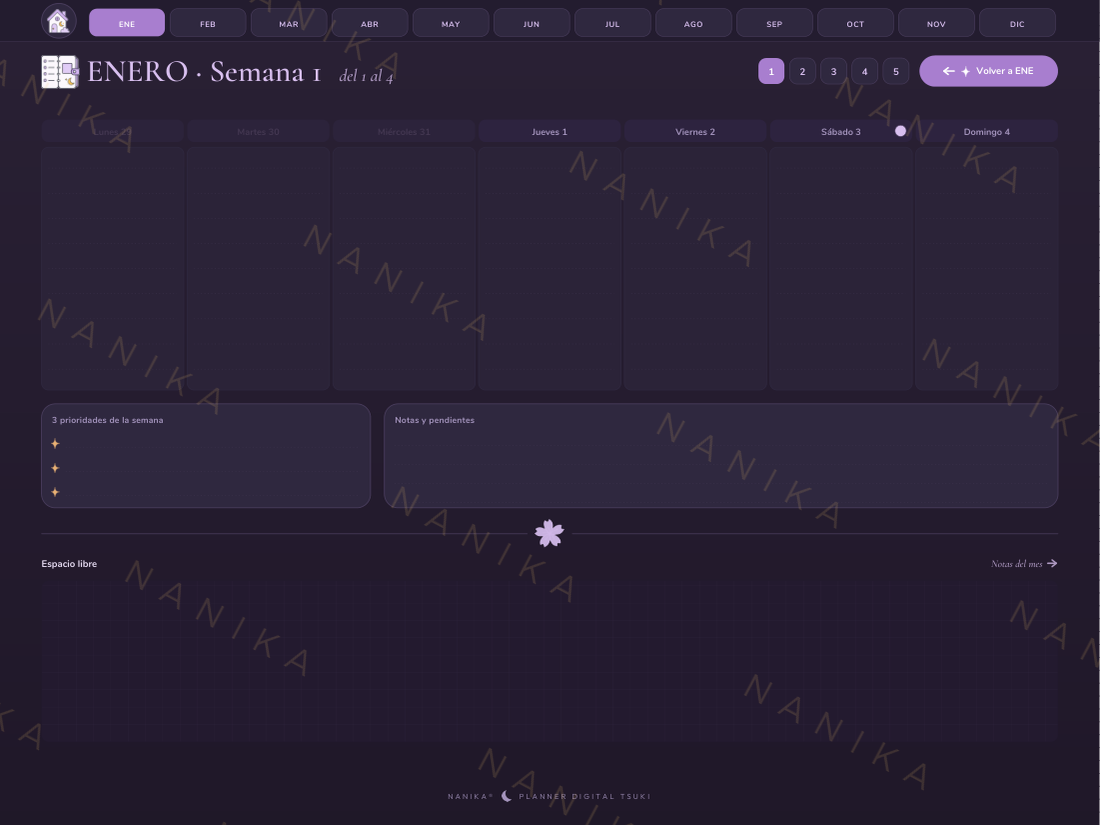Image resolution: width=1100 pixels, height=825 pixels.
Task: Jump to week 4 button
Action: point(864,72)
